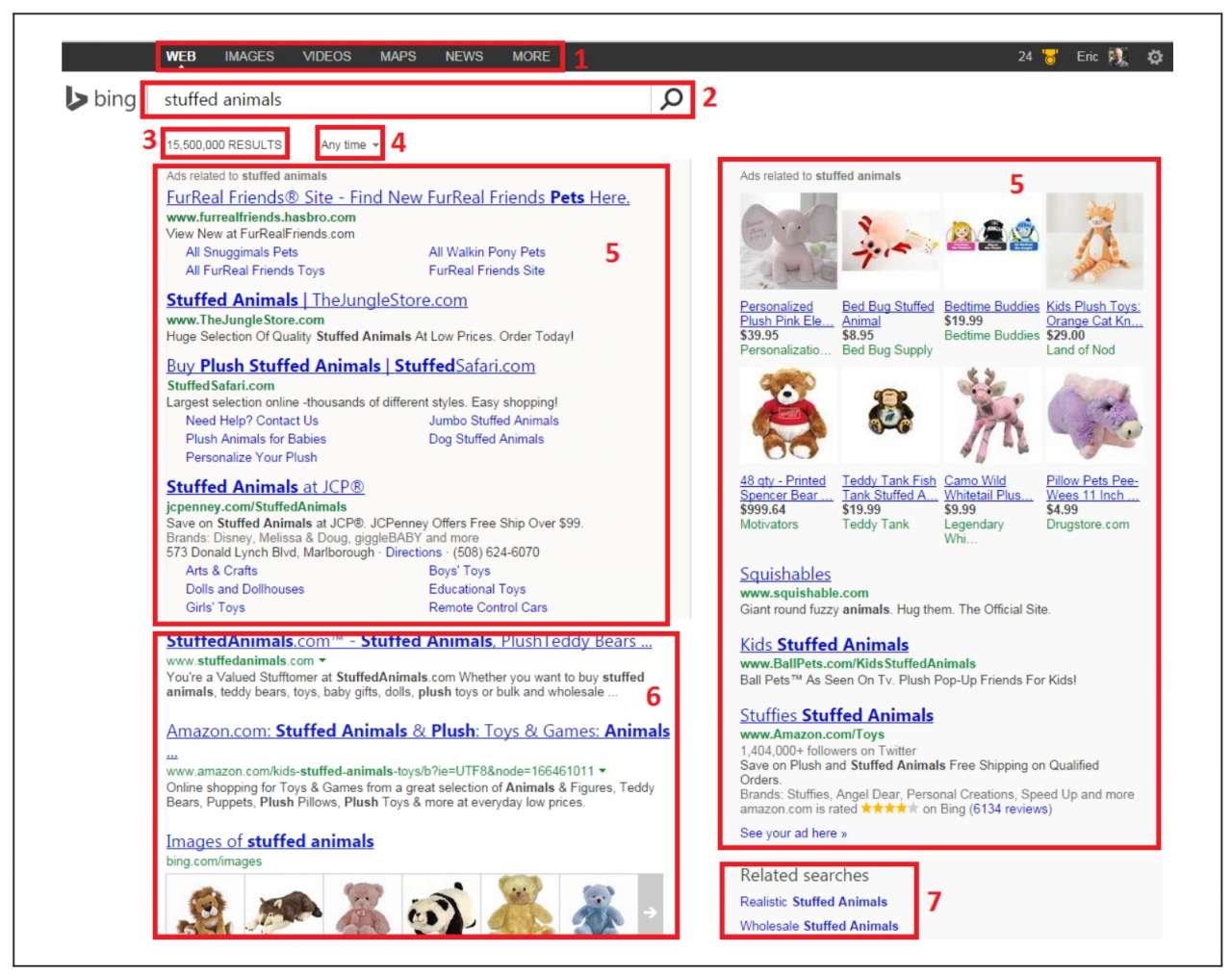
Task: Click the Spencer Bear product image
Action: (x=788, y=415)
